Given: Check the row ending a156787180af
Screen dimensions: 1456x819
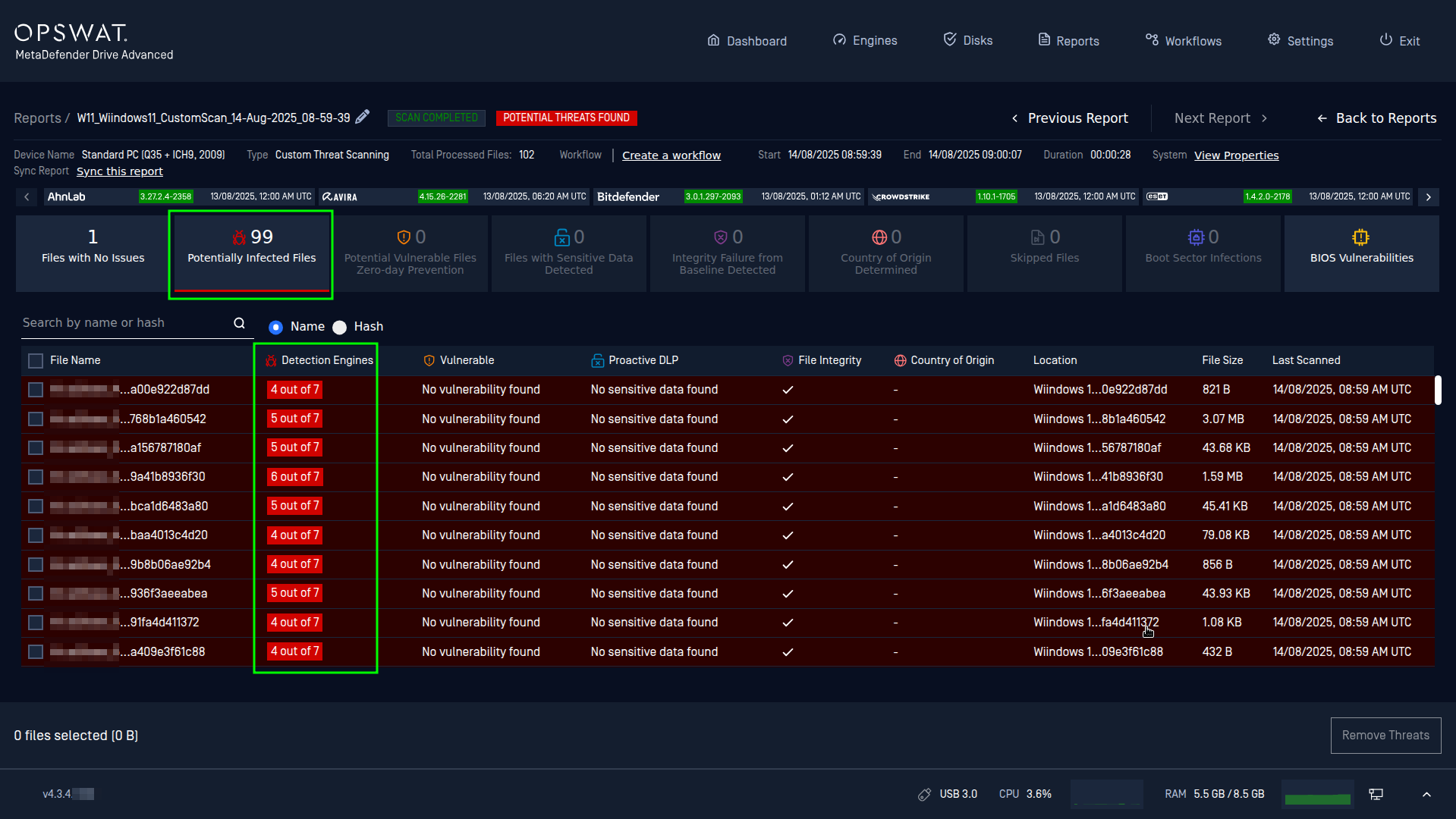Looking at the screenshot, I should pyautogui.click(x=36, y=448).
